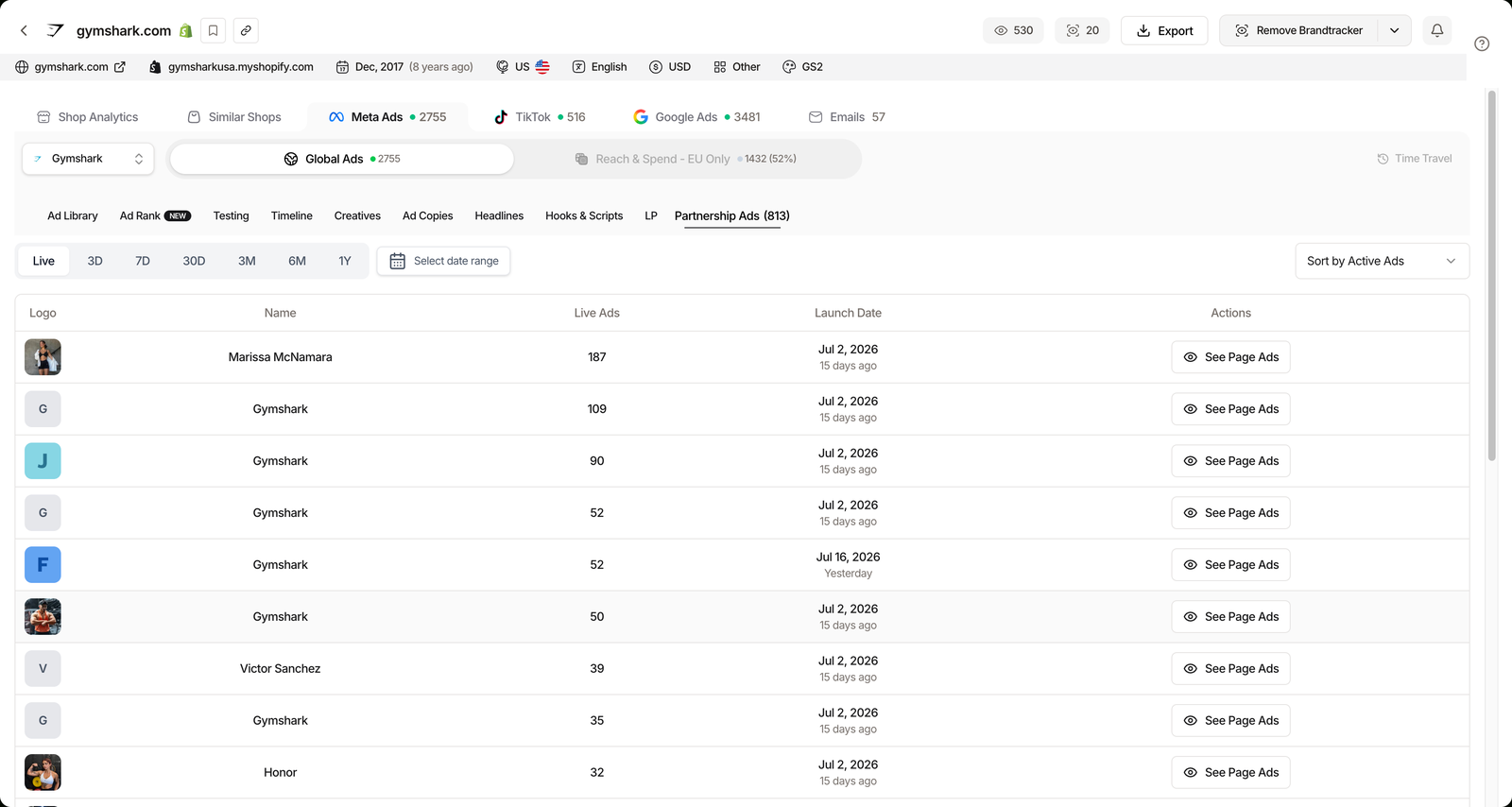Open the Creatives subtab
This screenshot has height=807, width=1512.
pos(357,215)
